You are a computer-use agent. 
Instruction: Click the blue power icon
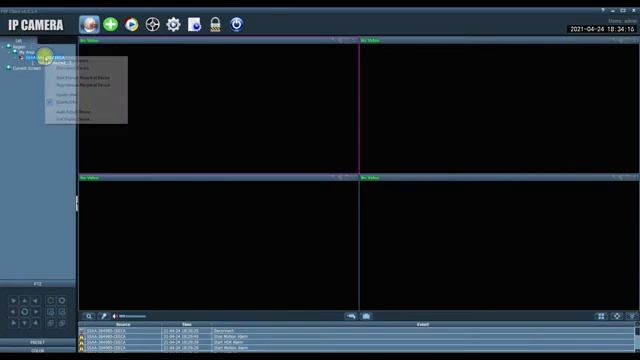(236, 24)
